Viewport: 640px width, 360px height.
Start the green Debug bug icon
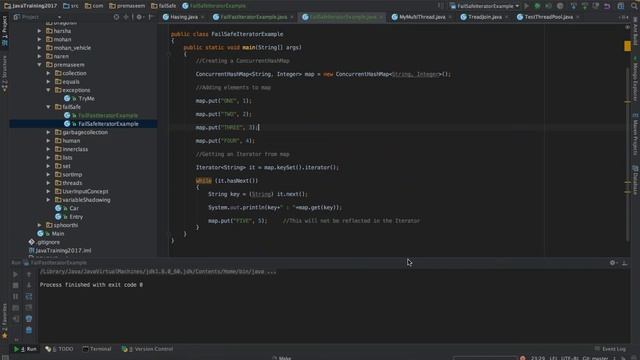538,6
